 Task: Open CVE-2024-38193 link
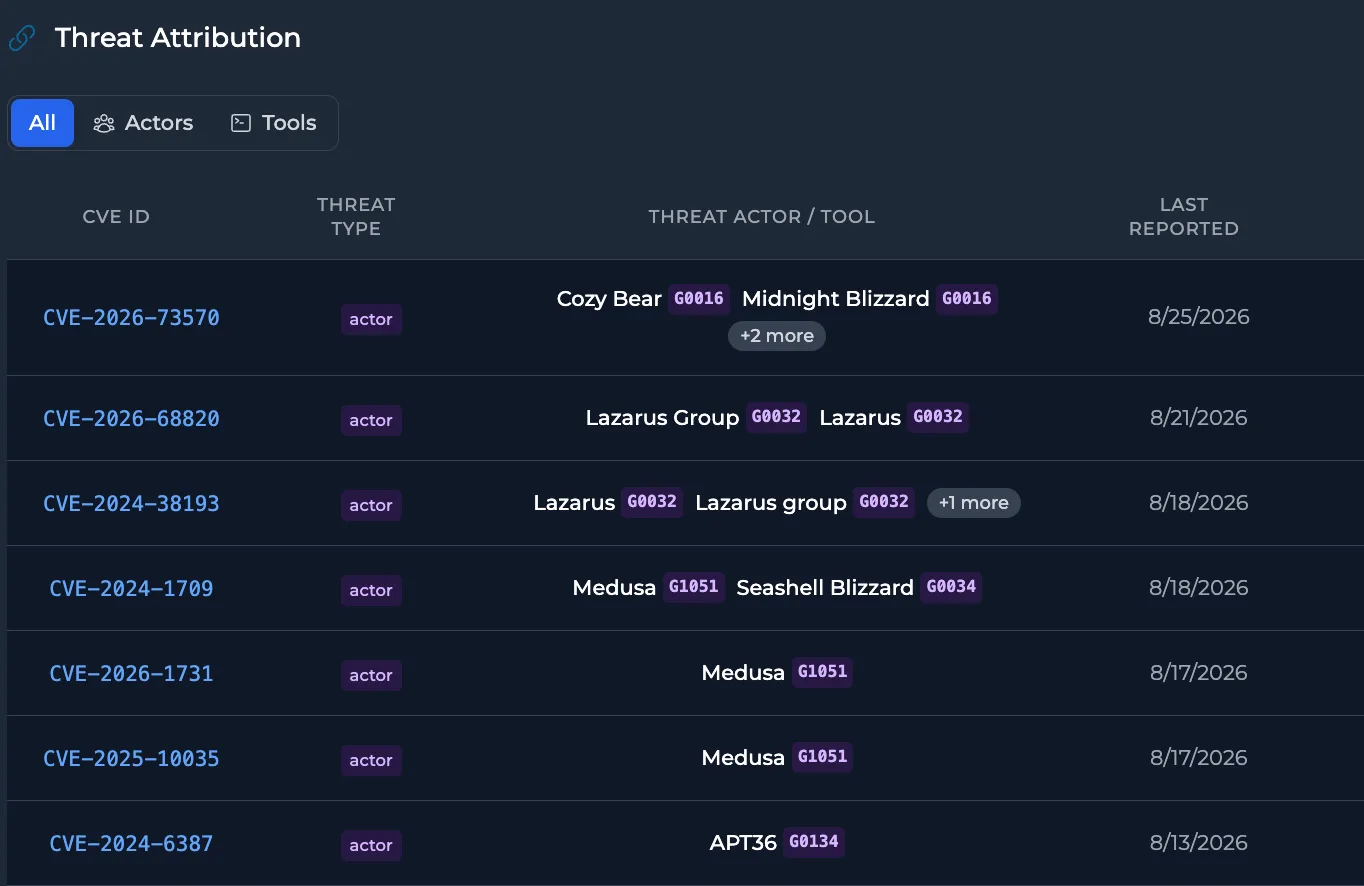(x=131, y=504)
